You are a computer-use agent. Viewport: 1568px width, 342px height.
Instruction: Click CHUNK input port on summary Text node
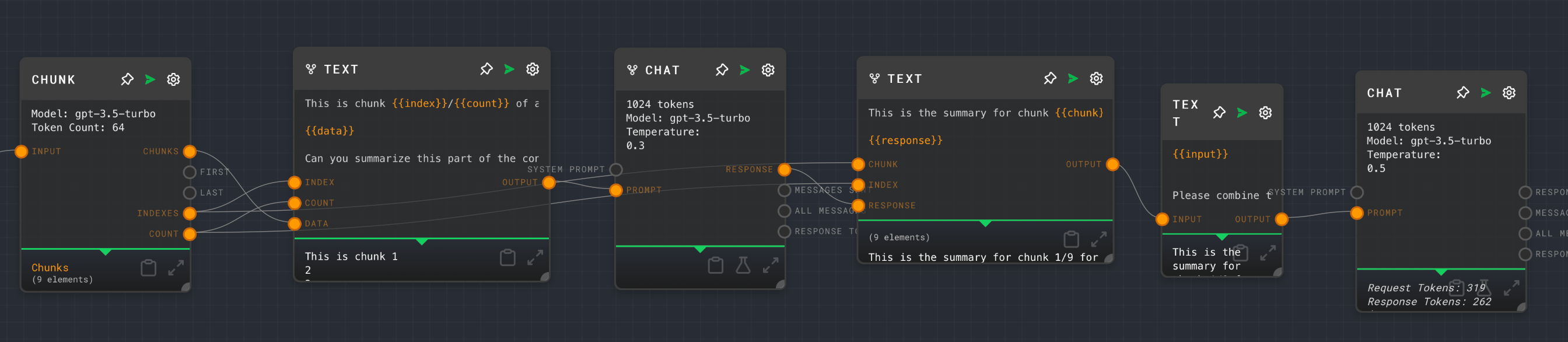click(858, 165)
